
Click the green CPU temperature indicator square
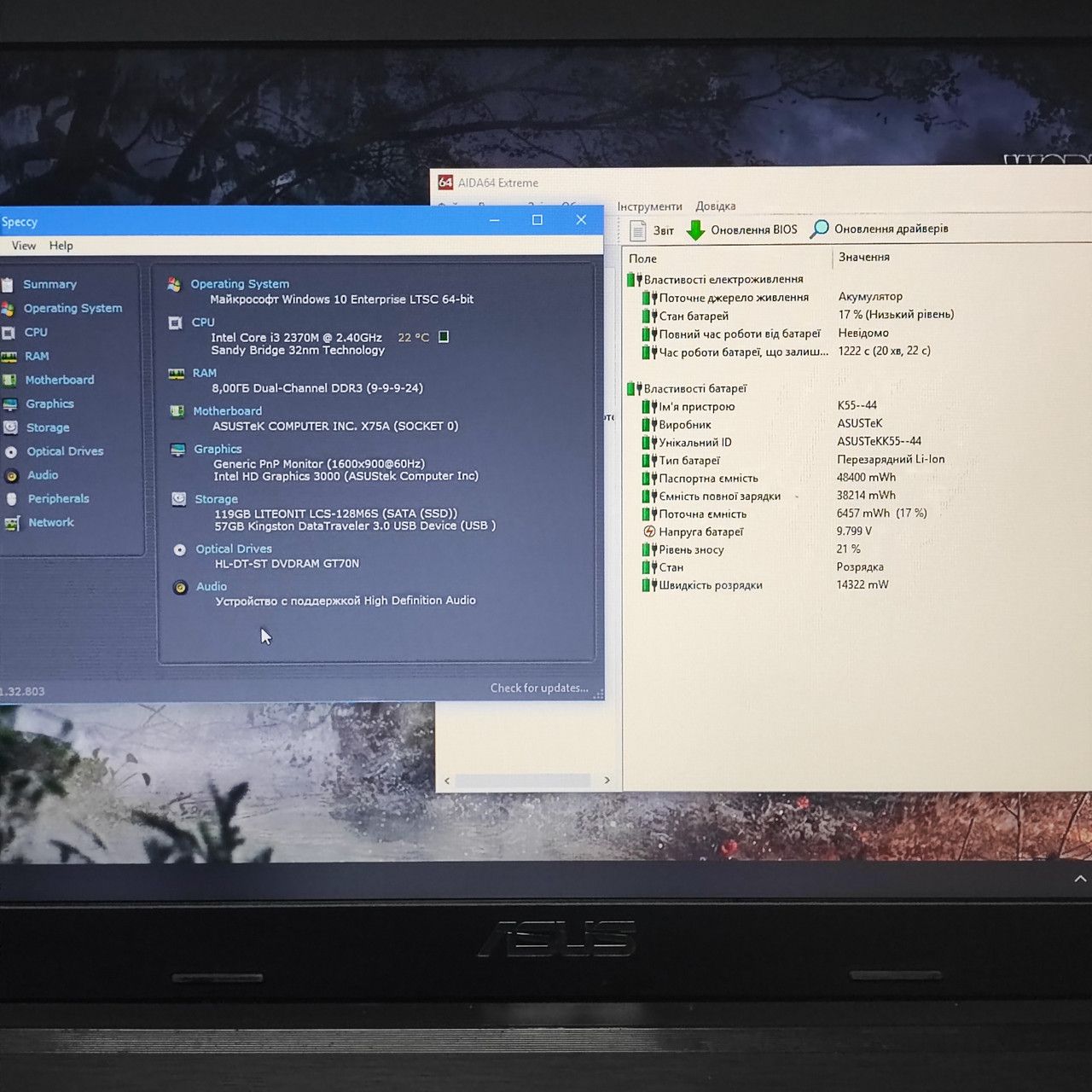[x=444, y=337]
